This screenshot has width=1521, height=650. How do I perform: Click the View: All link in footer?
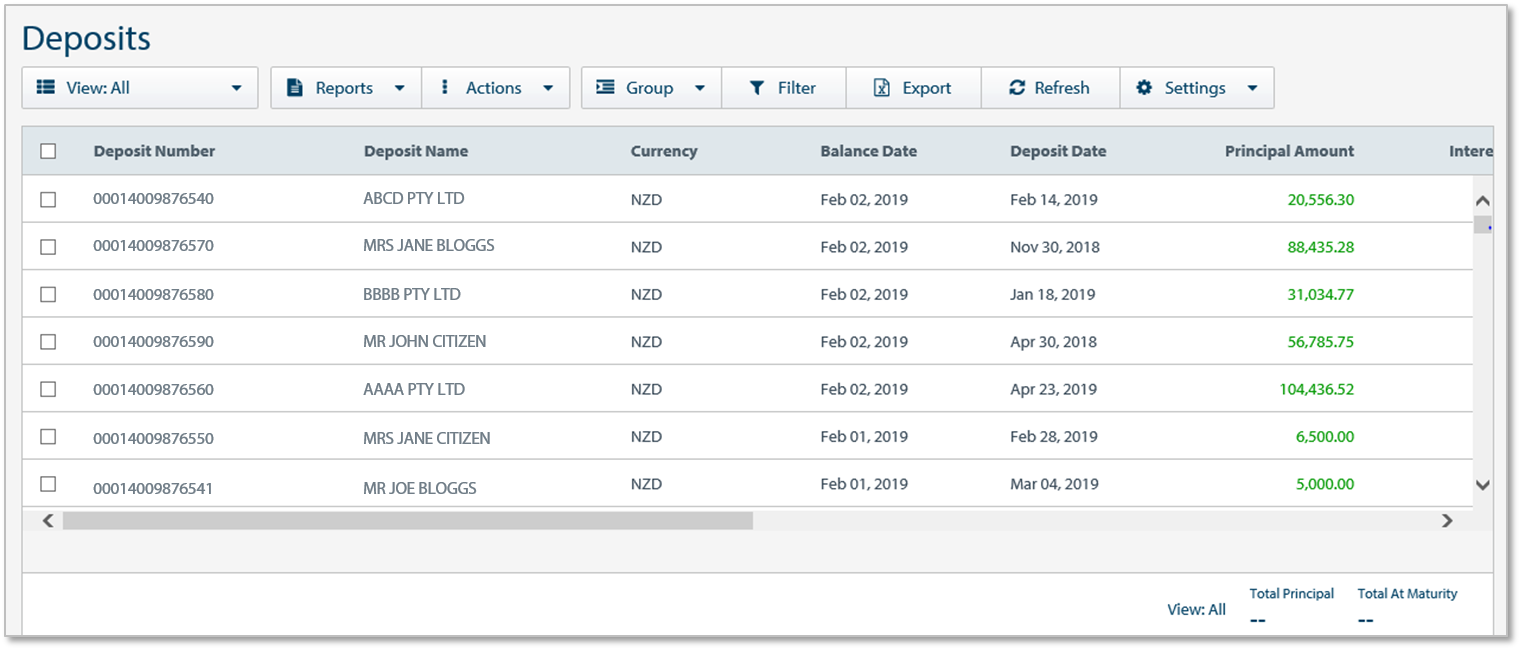tap(1196, 609)
